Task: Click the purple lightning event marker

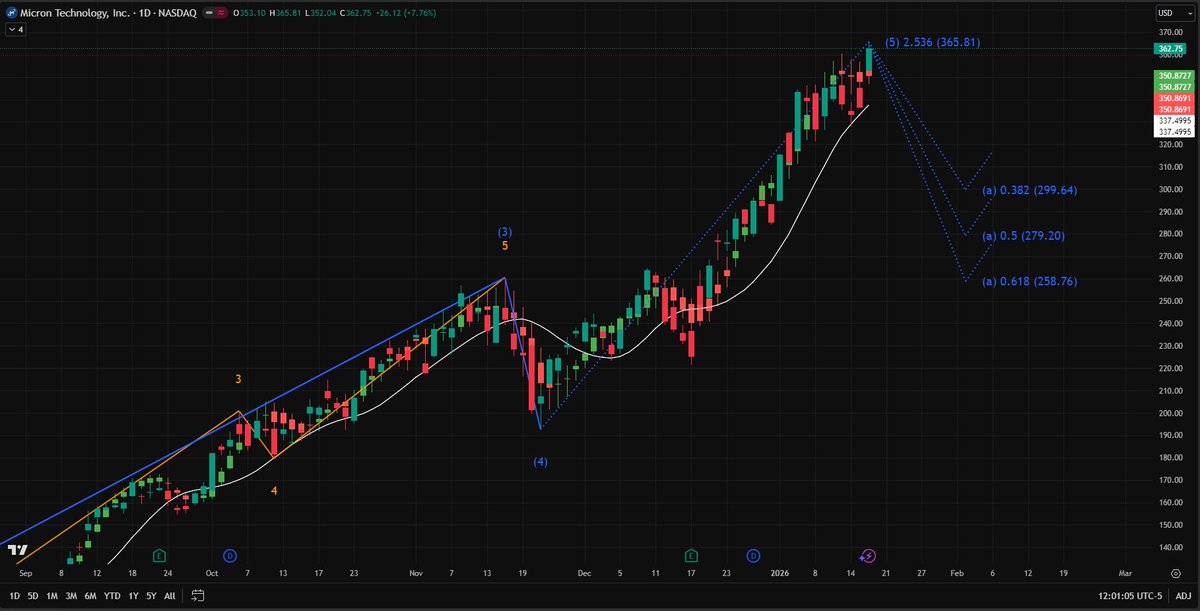Action: [x=867, y=555]
